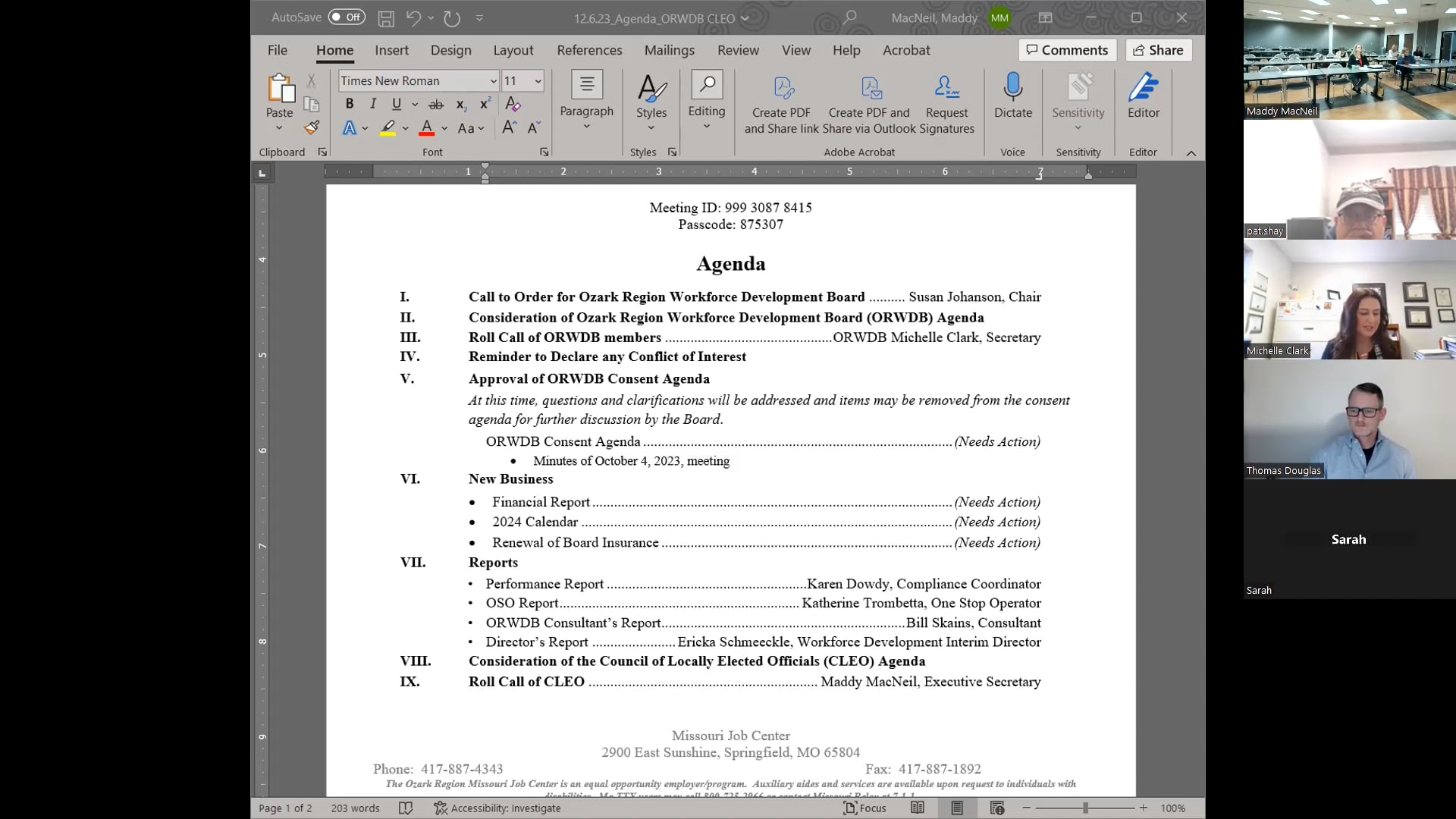
Task: Open the Times New Roman font dropdown
Action: [x=493, y=81]
